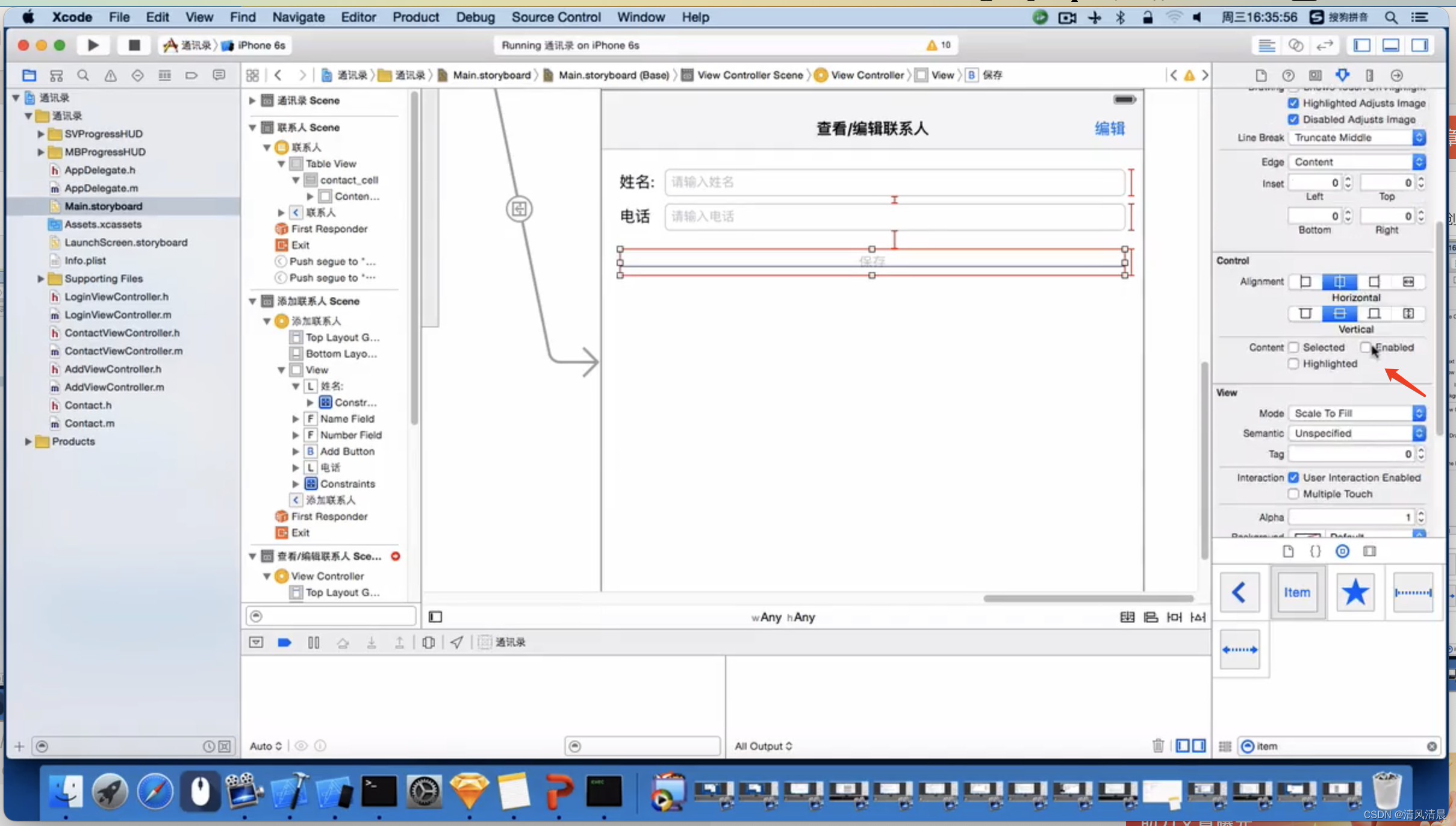Enable Multiple Touch checkbox
Screen dimensions: 1456x826
tap(1293, 494)
